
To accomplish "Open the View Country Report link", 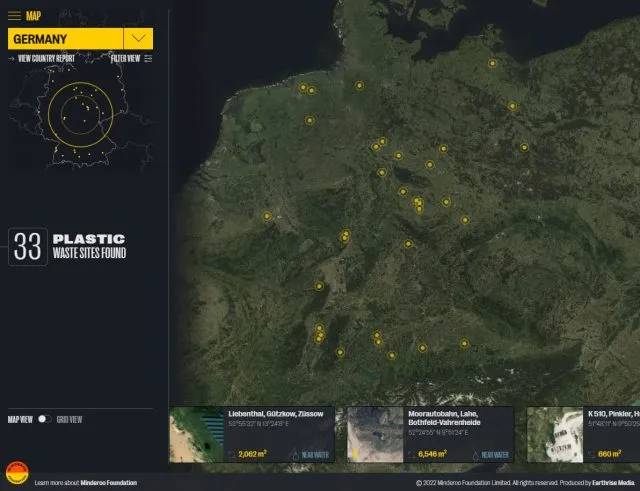I will (x=46, y=58).
